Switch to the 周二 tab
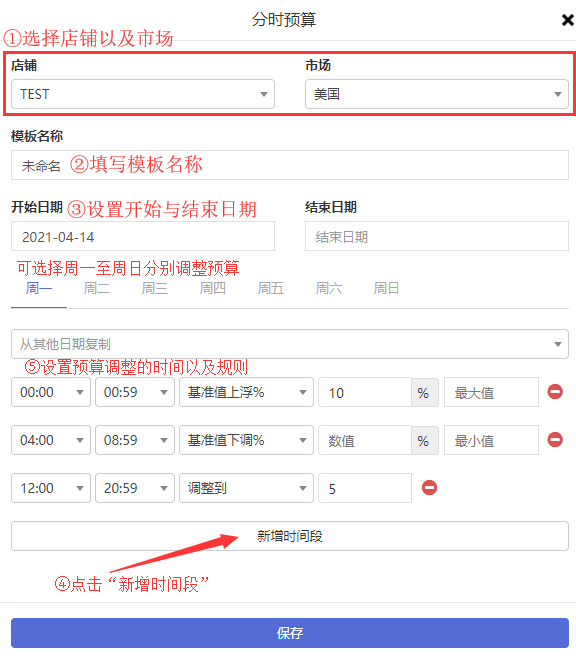Screen dimensions: 576x662 coord(97,289)
